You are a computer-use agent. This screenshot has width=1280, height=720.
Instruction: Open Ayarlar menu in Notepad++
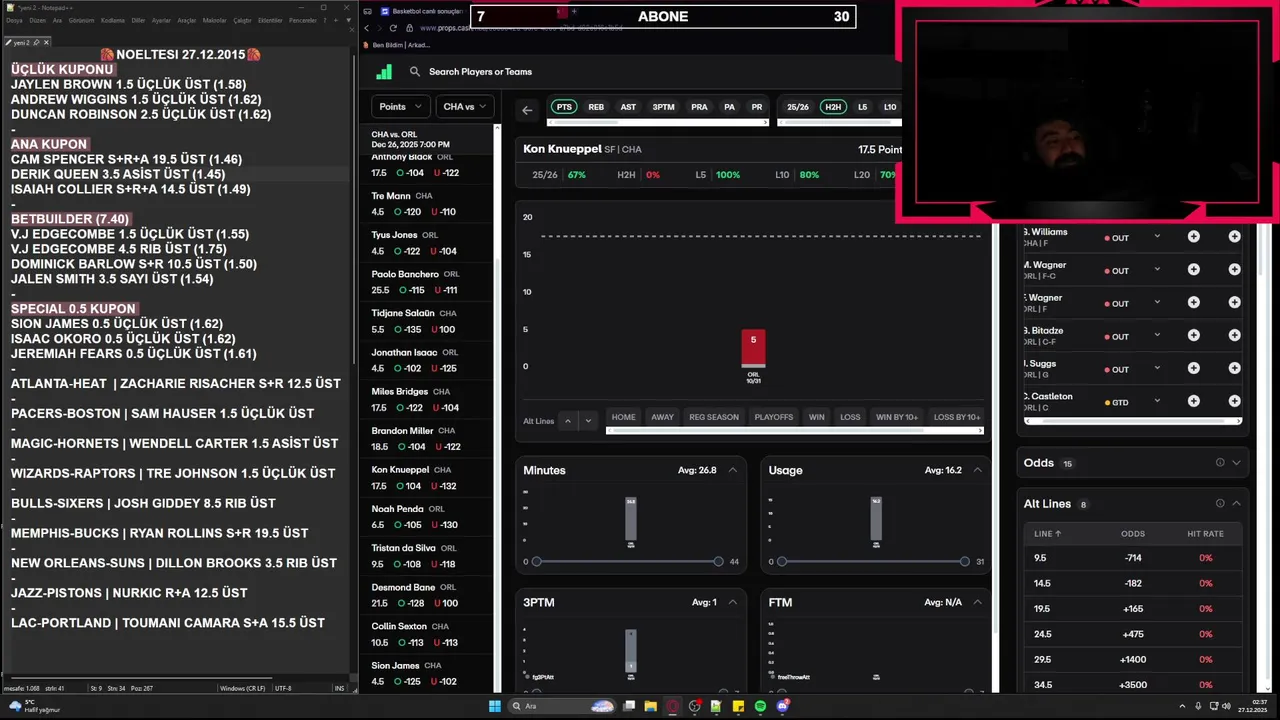(160, 20)
